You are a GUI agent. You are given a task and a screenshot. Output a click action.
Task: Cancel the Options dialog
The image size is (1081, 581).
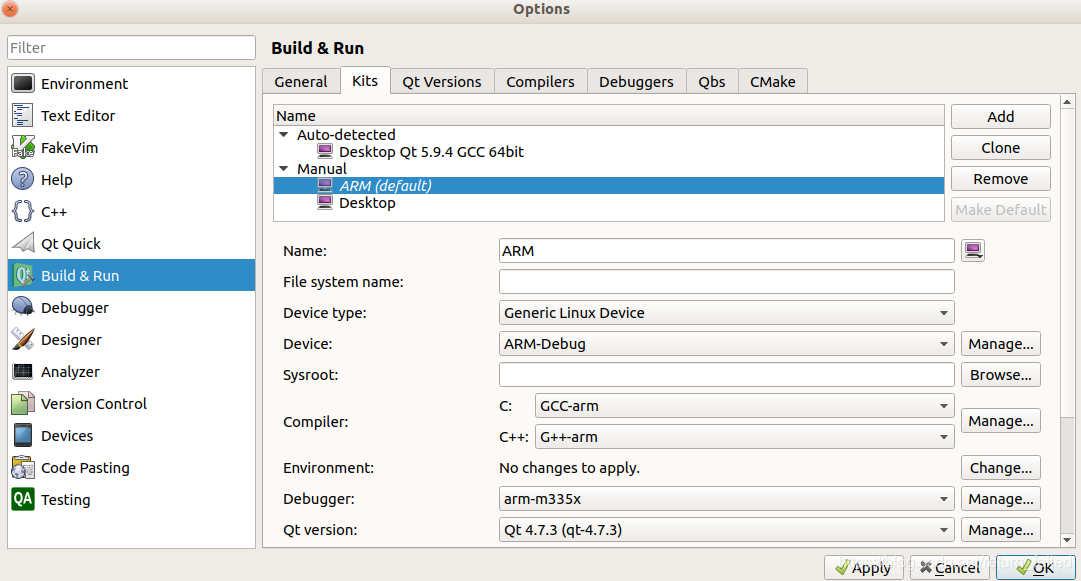point(950,567)
